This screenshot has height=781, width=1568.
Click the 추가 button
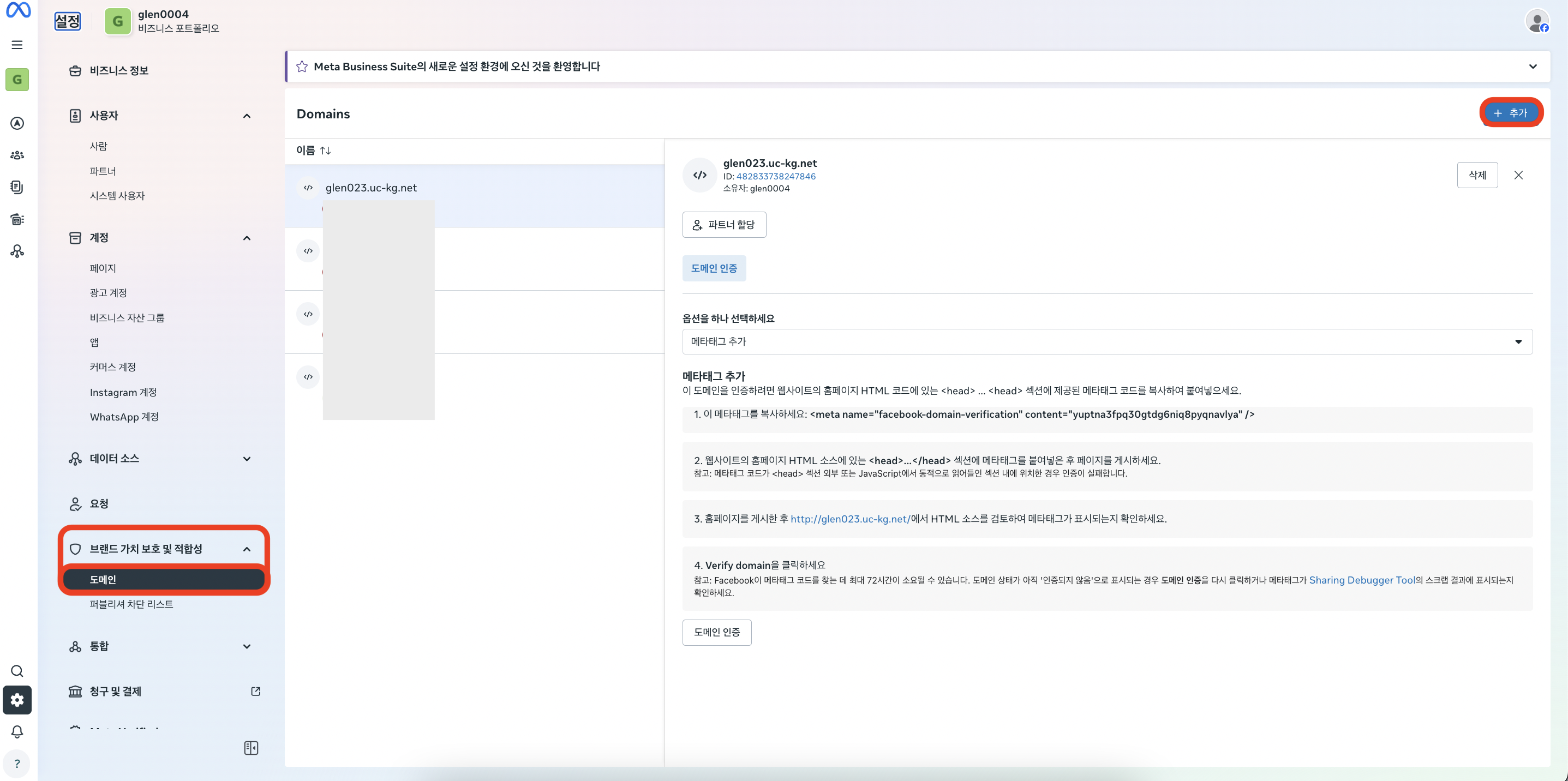[1510, 113]
